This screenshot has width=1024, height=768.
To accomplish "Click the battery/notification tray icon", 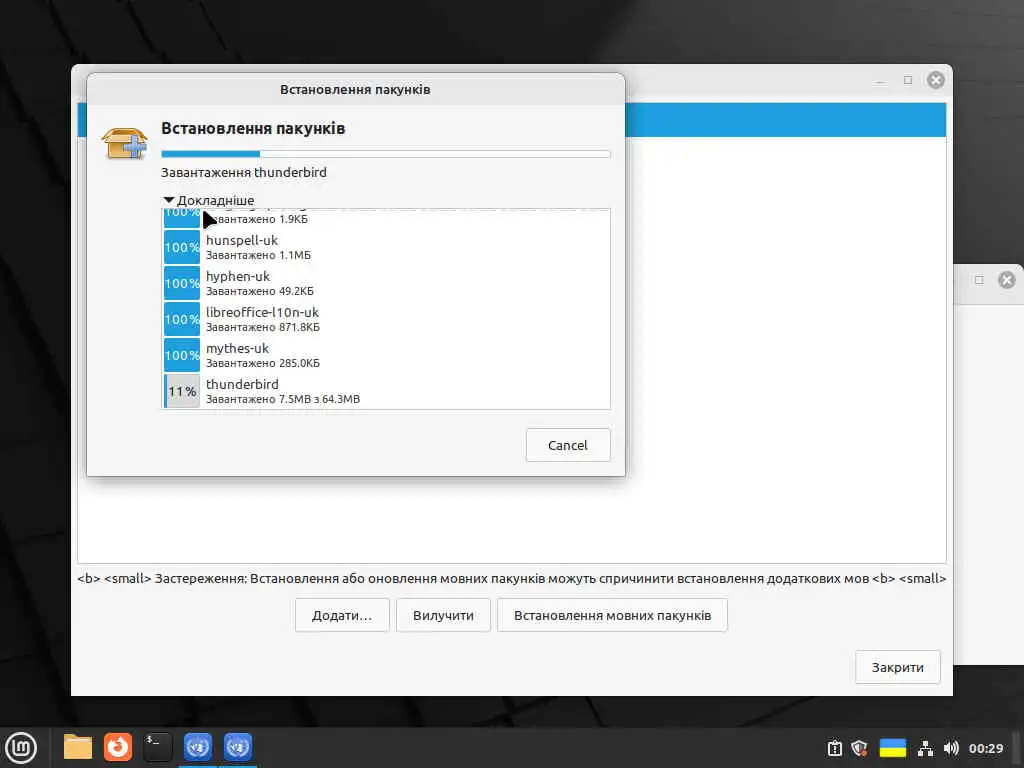I will click(x=835, y=748).
